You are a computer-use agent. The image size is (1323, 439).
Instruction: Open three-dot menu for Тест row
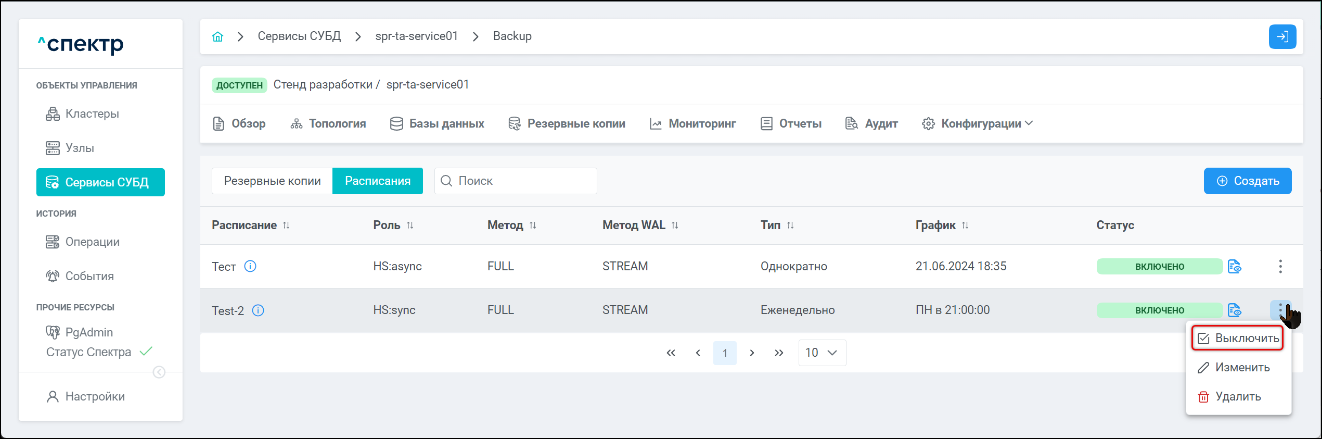coord(1280,266)
